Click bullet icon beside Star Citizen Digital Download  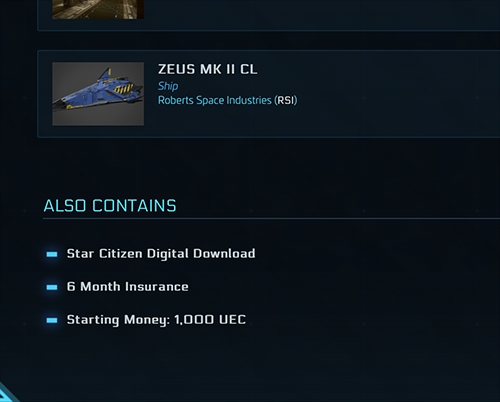click(x=52, y=254)
